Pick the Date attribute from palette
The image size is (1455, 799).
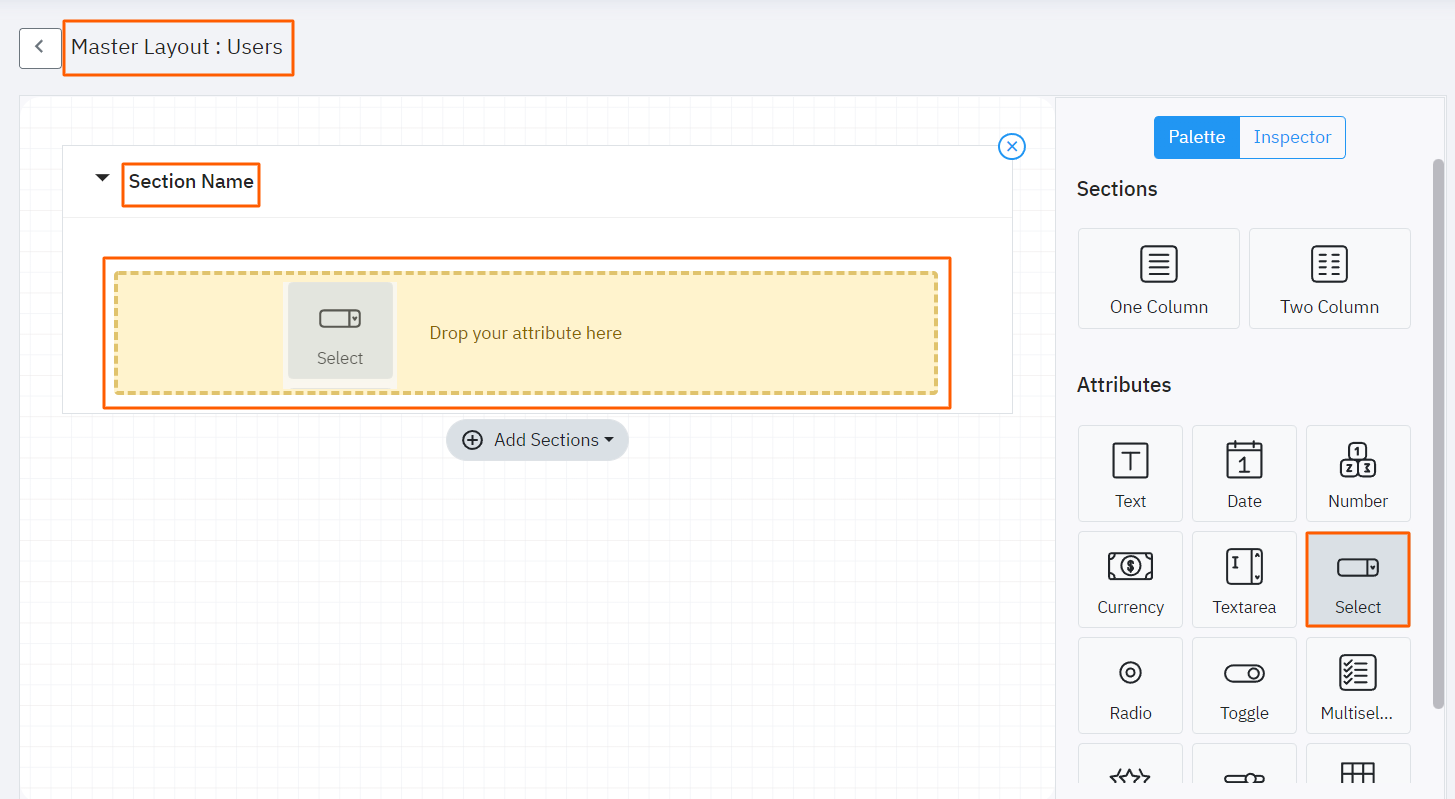coord(1244,473)
